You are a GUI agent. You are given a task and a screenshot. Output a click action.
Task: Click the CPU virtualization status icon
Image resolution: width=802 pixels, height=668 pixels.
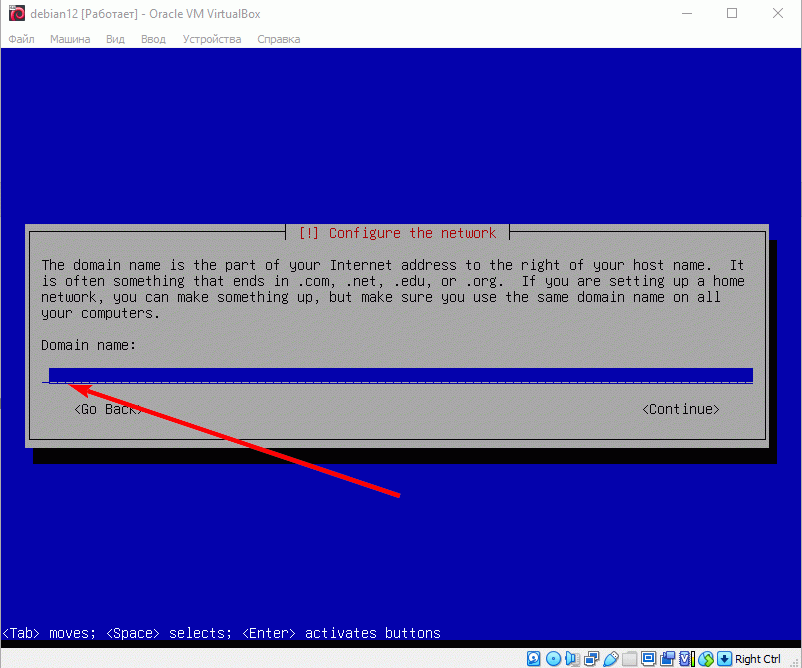(x=687, y=659)
